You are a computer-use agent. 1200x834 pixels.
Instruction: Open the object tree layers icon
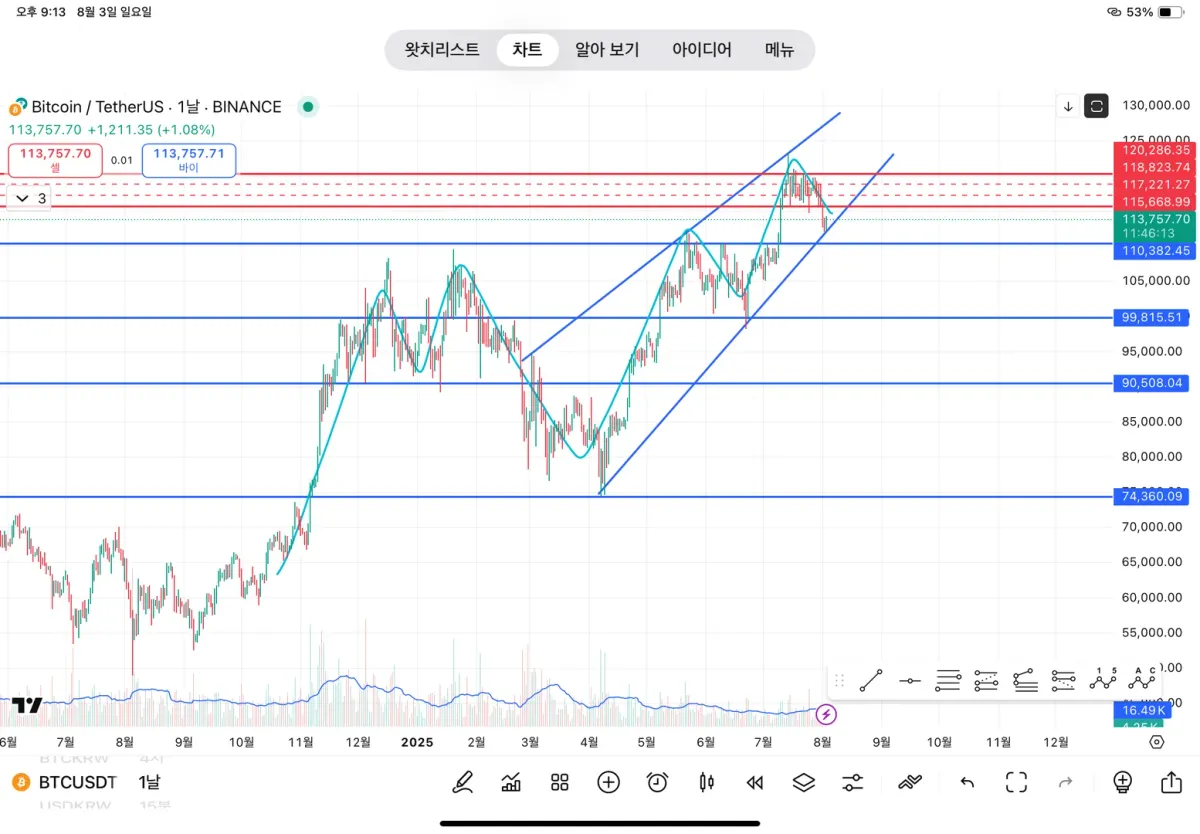tap(804, 782)
